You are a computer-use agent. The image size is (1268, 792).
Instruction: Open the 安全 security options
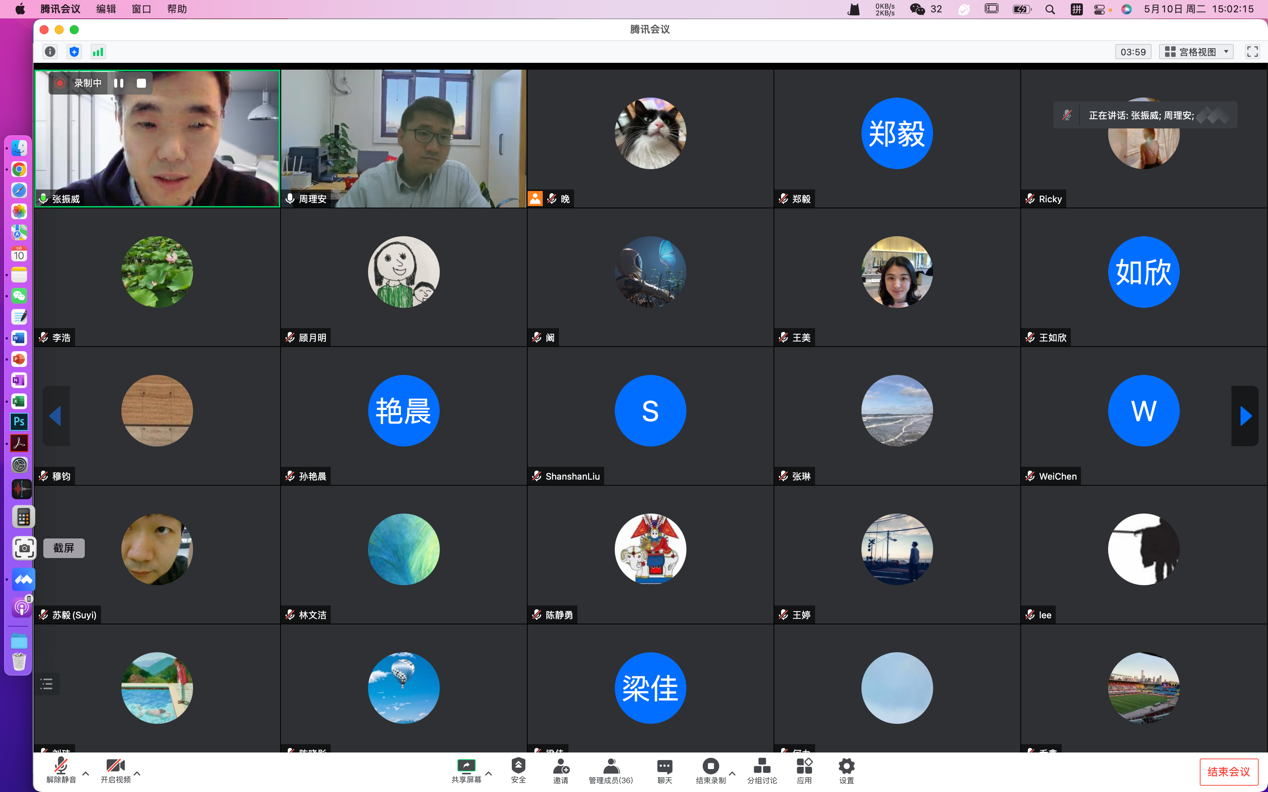coord(518,770)
